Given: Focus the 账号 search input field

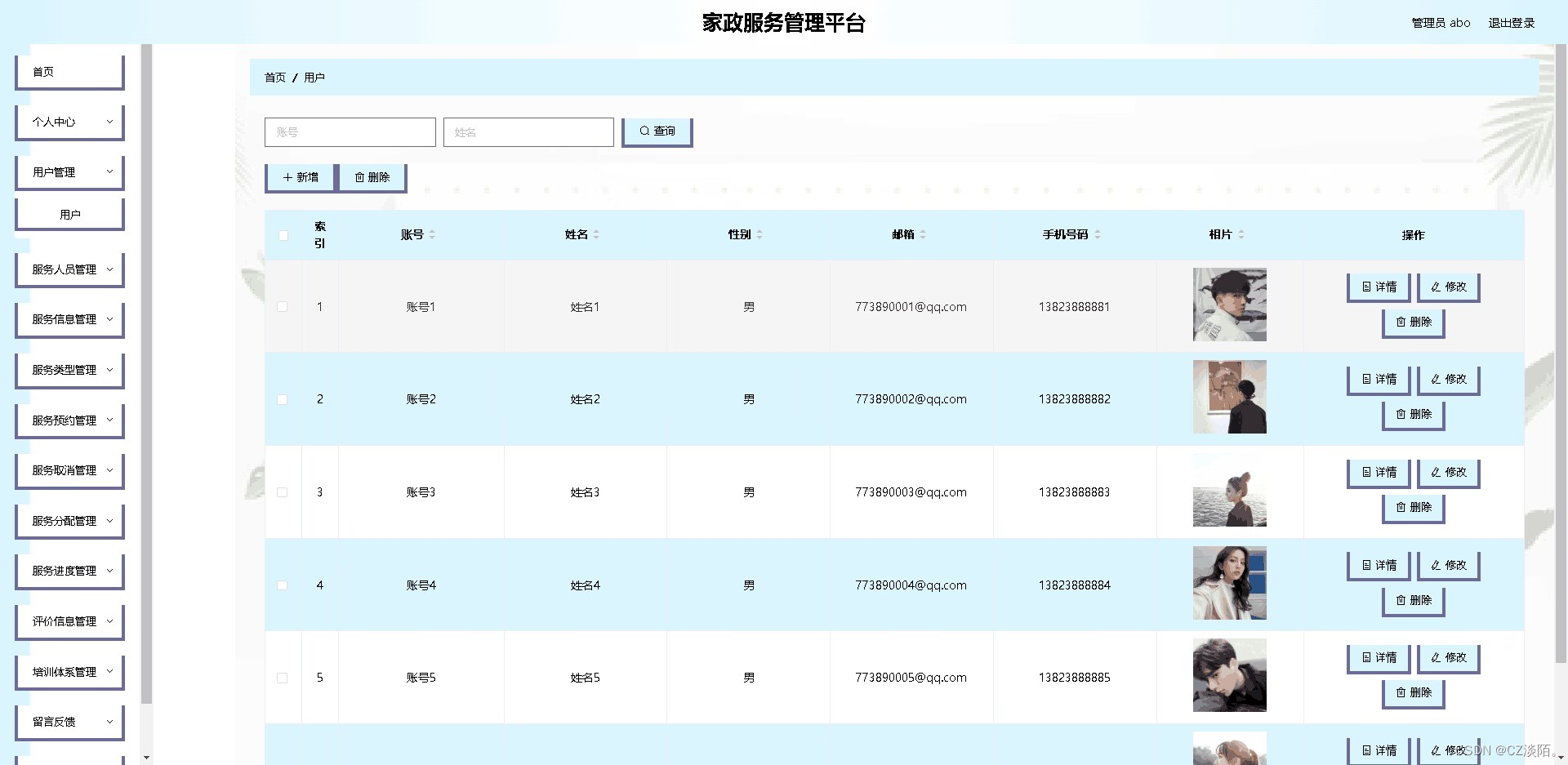Looking at the screenshot, I should [350, 132].
